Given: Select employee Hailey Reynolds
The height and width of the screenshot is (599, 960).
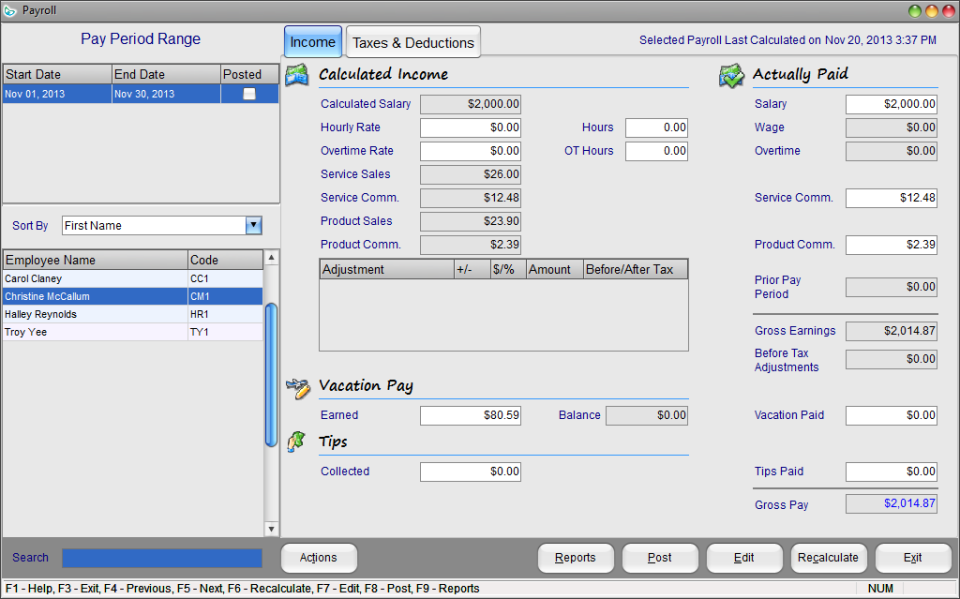Looking at the screenshot, I should coord(133,314).
